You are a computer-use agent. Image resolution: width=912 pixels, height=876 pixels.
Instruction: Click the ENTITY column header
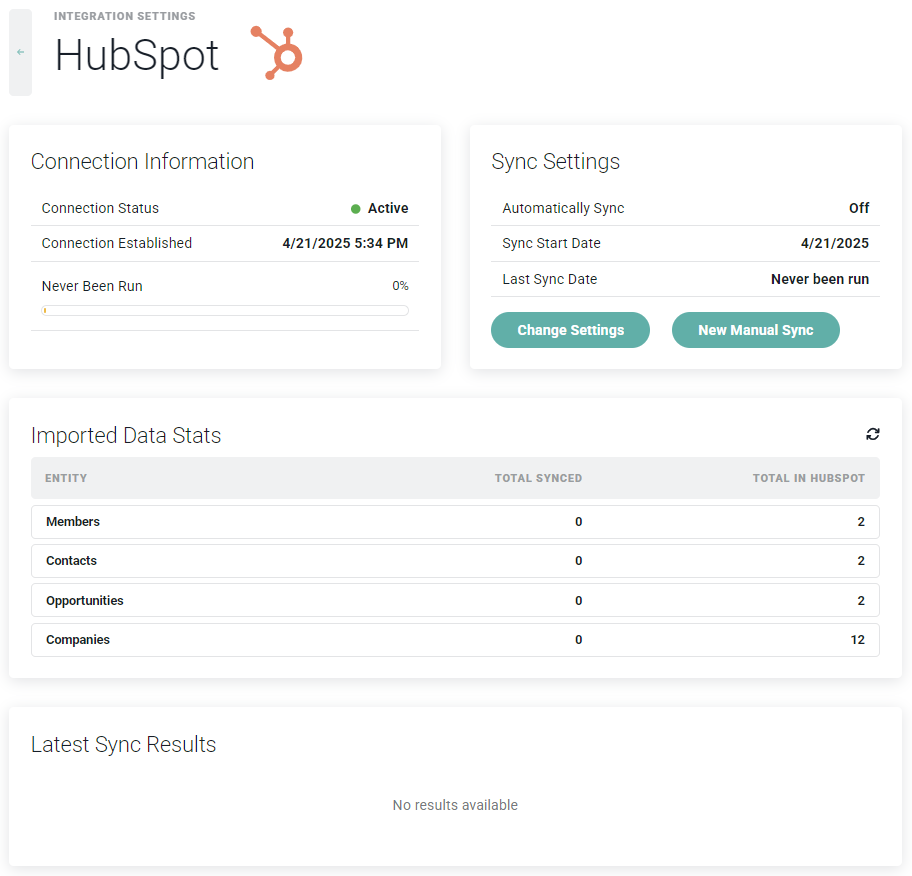(66, 478)
